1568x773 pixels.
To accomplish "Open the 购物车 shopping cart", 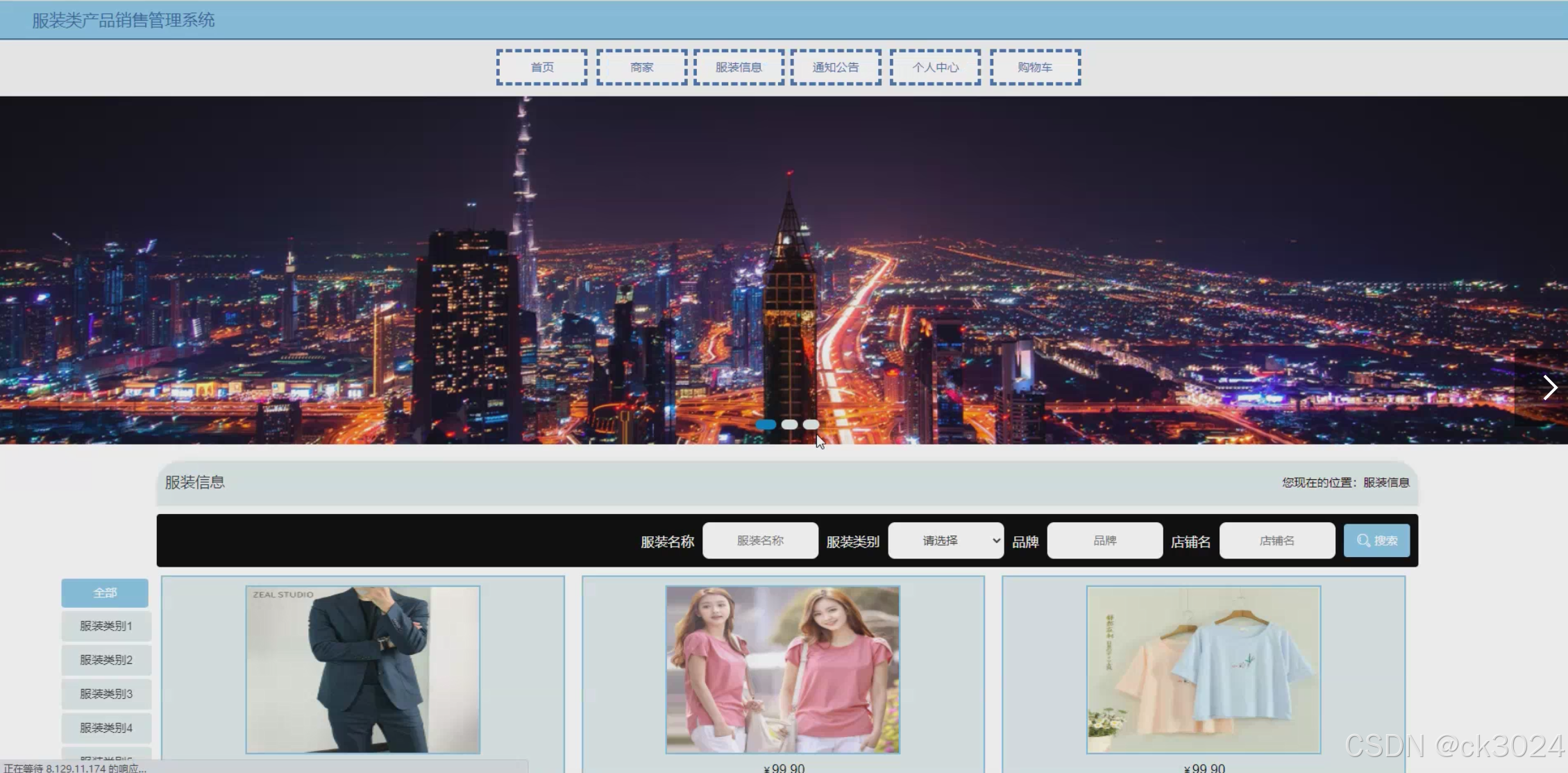I will pos(1035,67).
